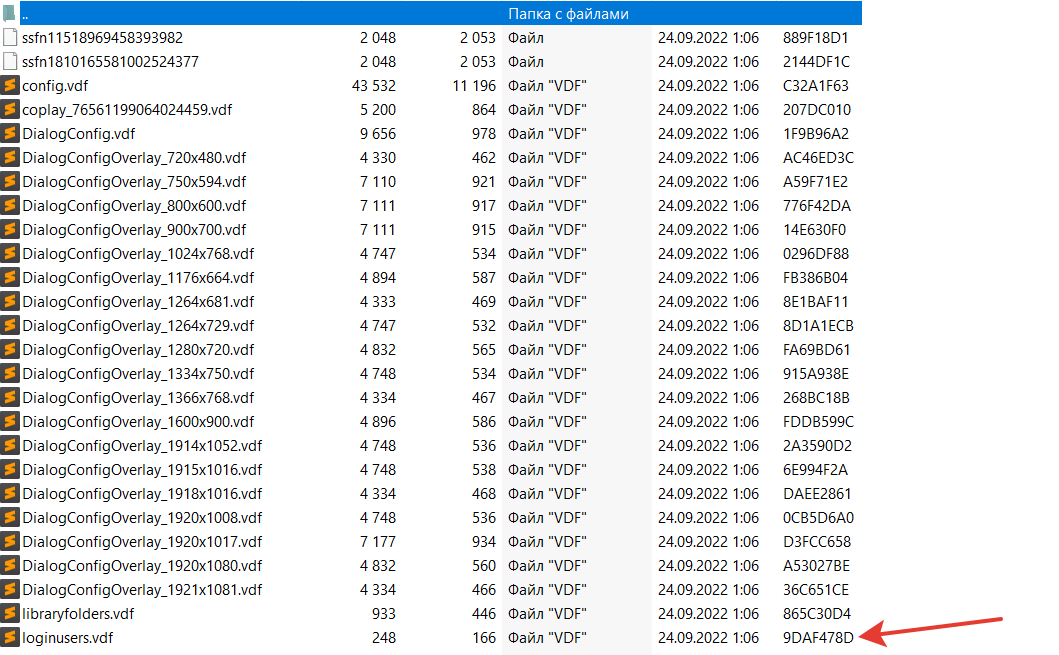The width and height of the screenshot is (1059, 655).
Task: Click the CRC value 9DAF478D
Action: [818, 638]
